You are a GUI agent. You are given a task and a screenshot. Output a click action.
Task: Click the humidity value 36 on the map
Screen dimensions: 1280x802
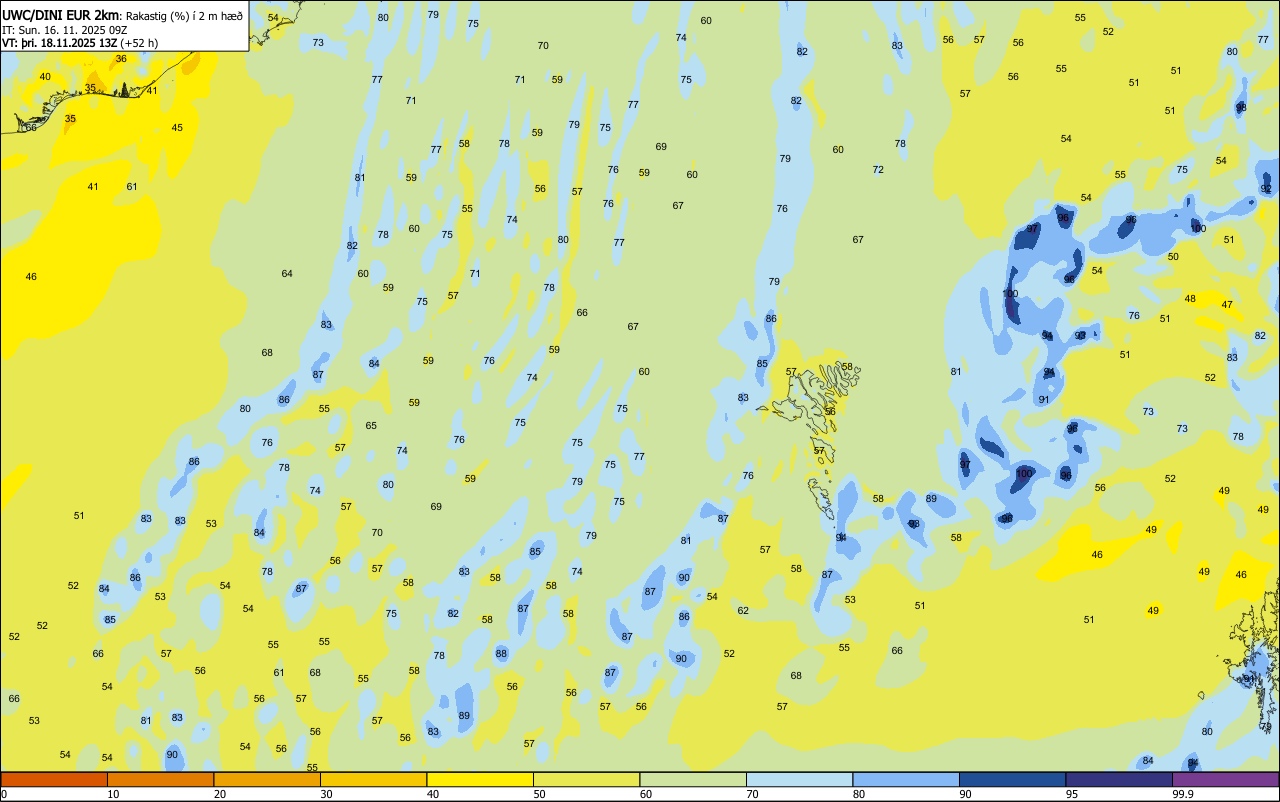click(x=121, y=59)
